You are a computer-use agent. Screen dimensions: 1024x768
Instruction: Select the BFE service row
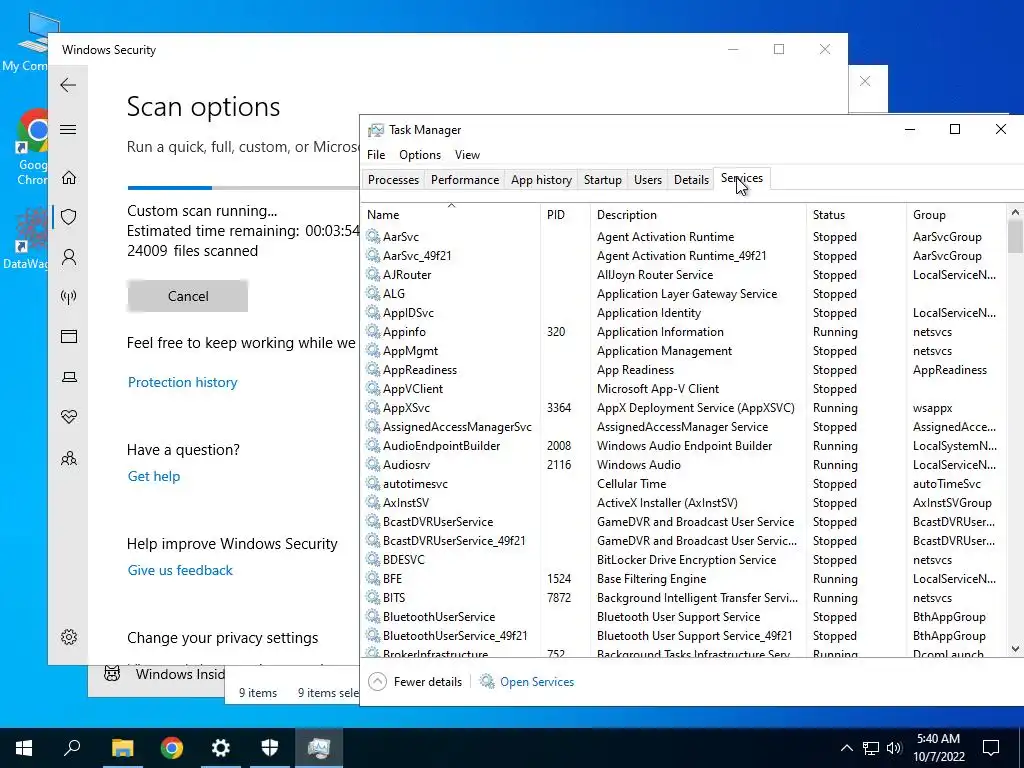[685, 579]
